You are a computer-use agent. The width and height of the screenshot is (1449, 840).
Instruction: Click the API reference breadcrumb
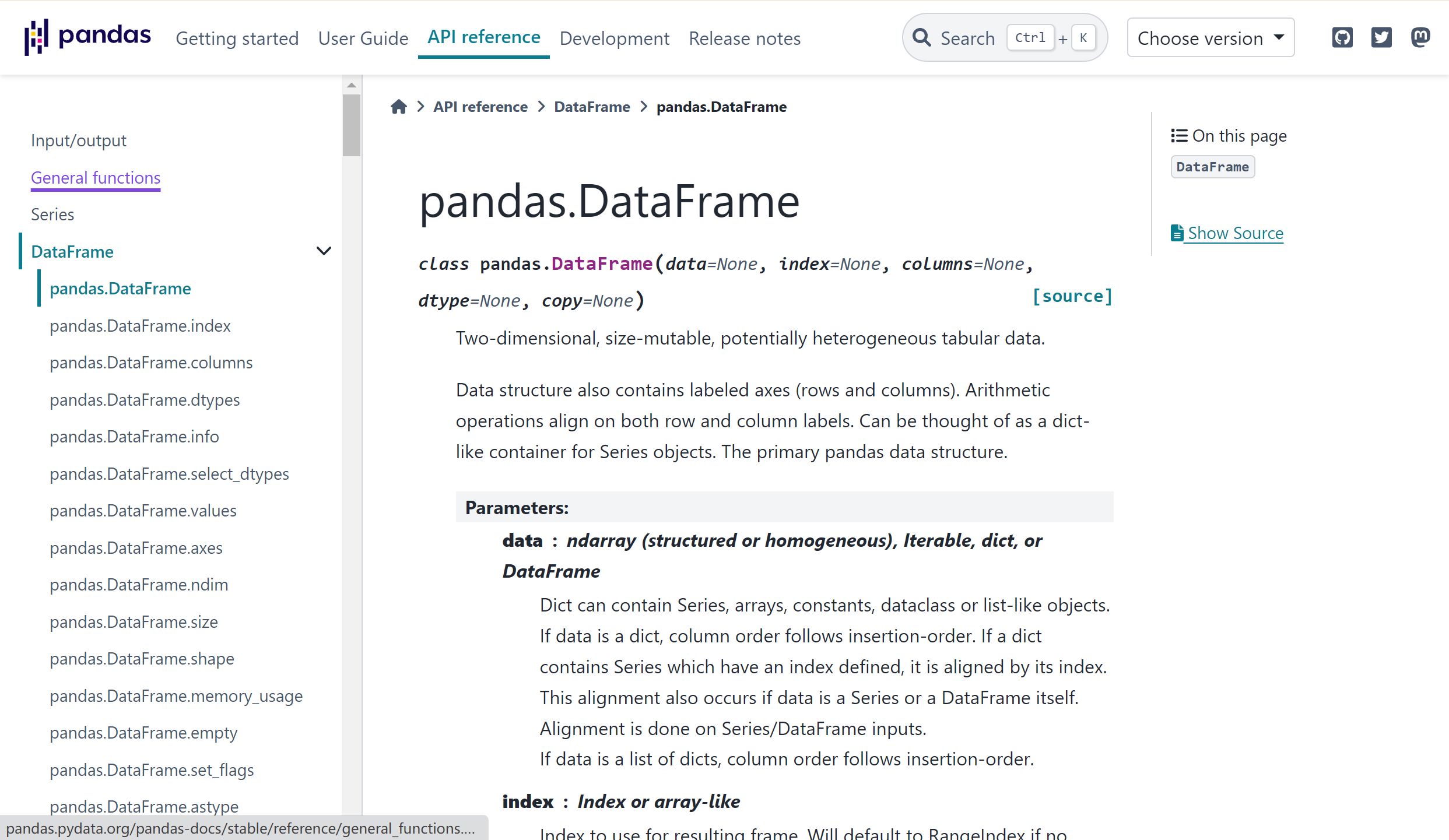[x=480, y=107]
